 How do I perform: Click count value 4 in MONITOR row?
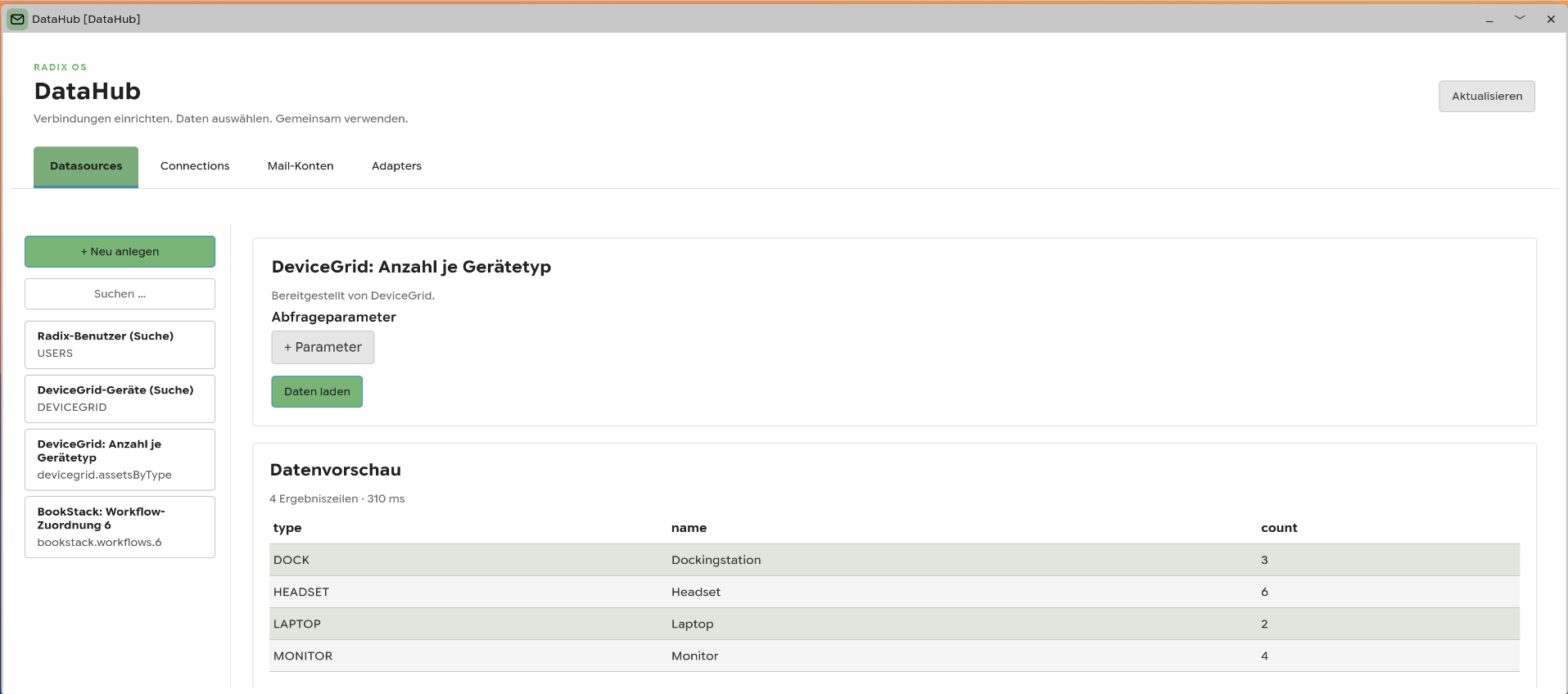point(1264,656)
